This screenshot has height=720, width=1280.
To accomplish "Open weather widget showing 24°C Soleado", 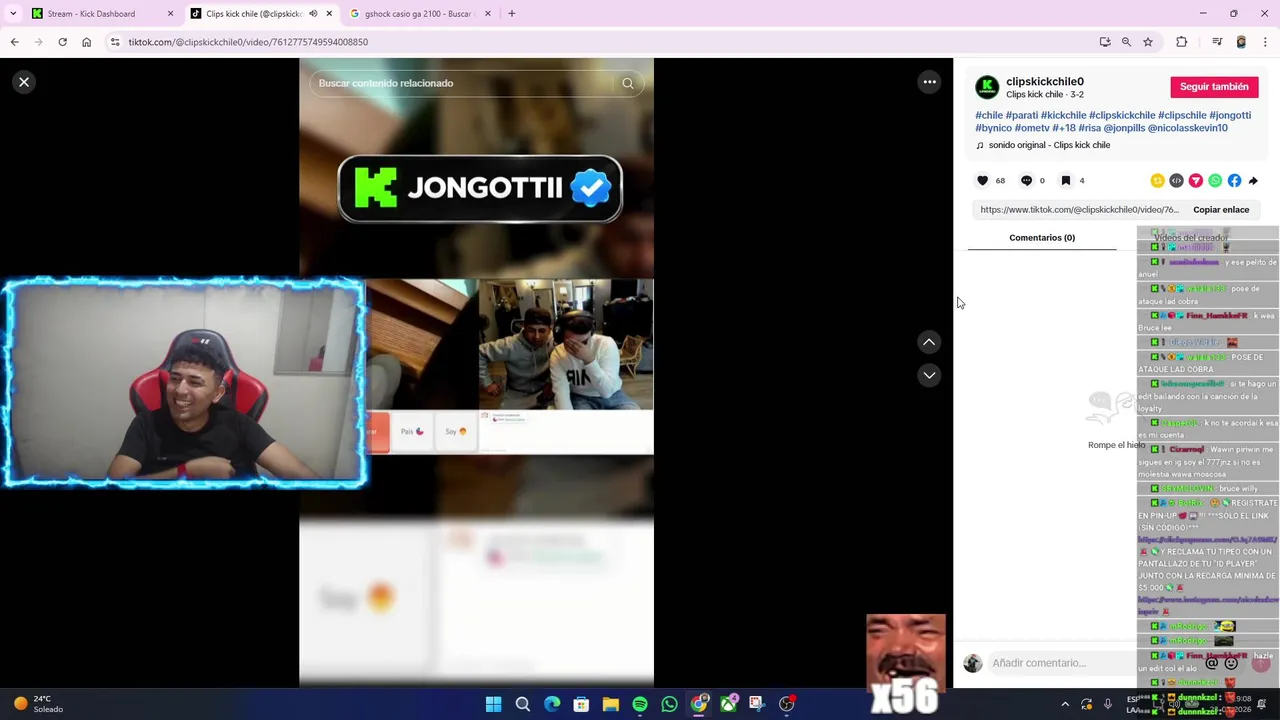I will (38, 704).
